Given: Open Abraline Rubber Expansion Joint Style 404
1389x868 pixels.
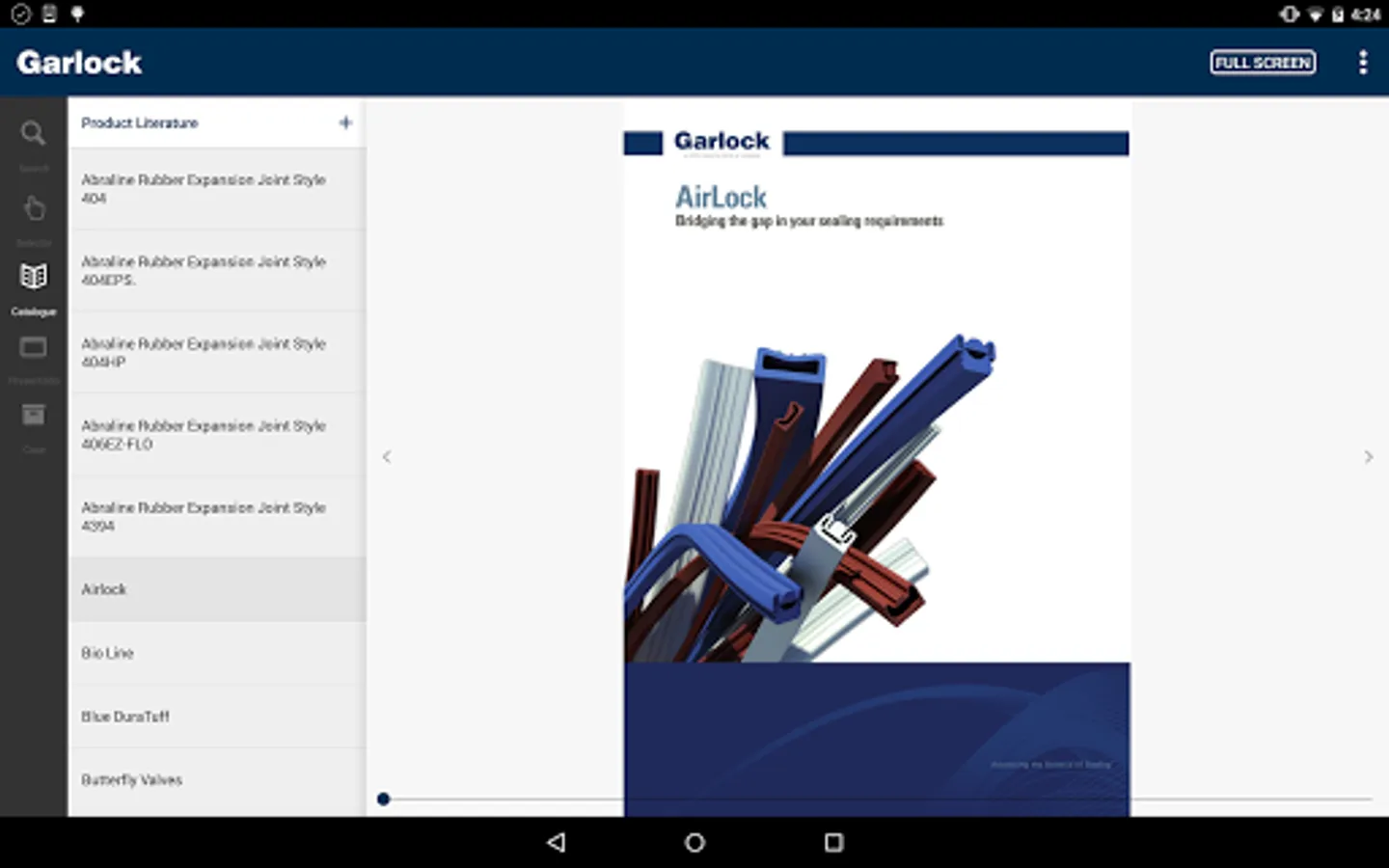Looking at the screenshot, I should click(217, 189).
